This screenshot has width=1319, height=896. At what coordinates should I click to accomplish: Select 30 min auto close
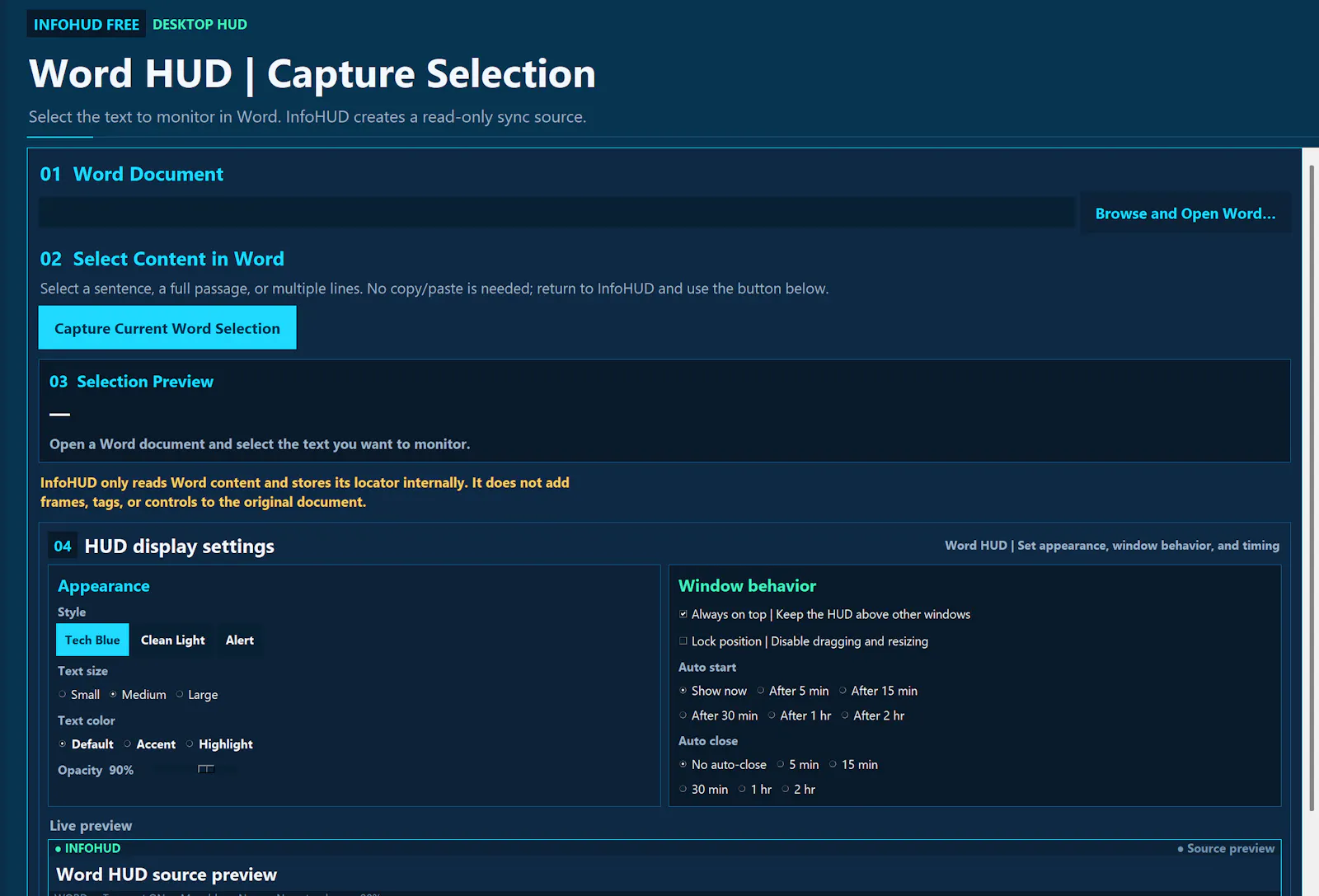click(x=703, y=790)
